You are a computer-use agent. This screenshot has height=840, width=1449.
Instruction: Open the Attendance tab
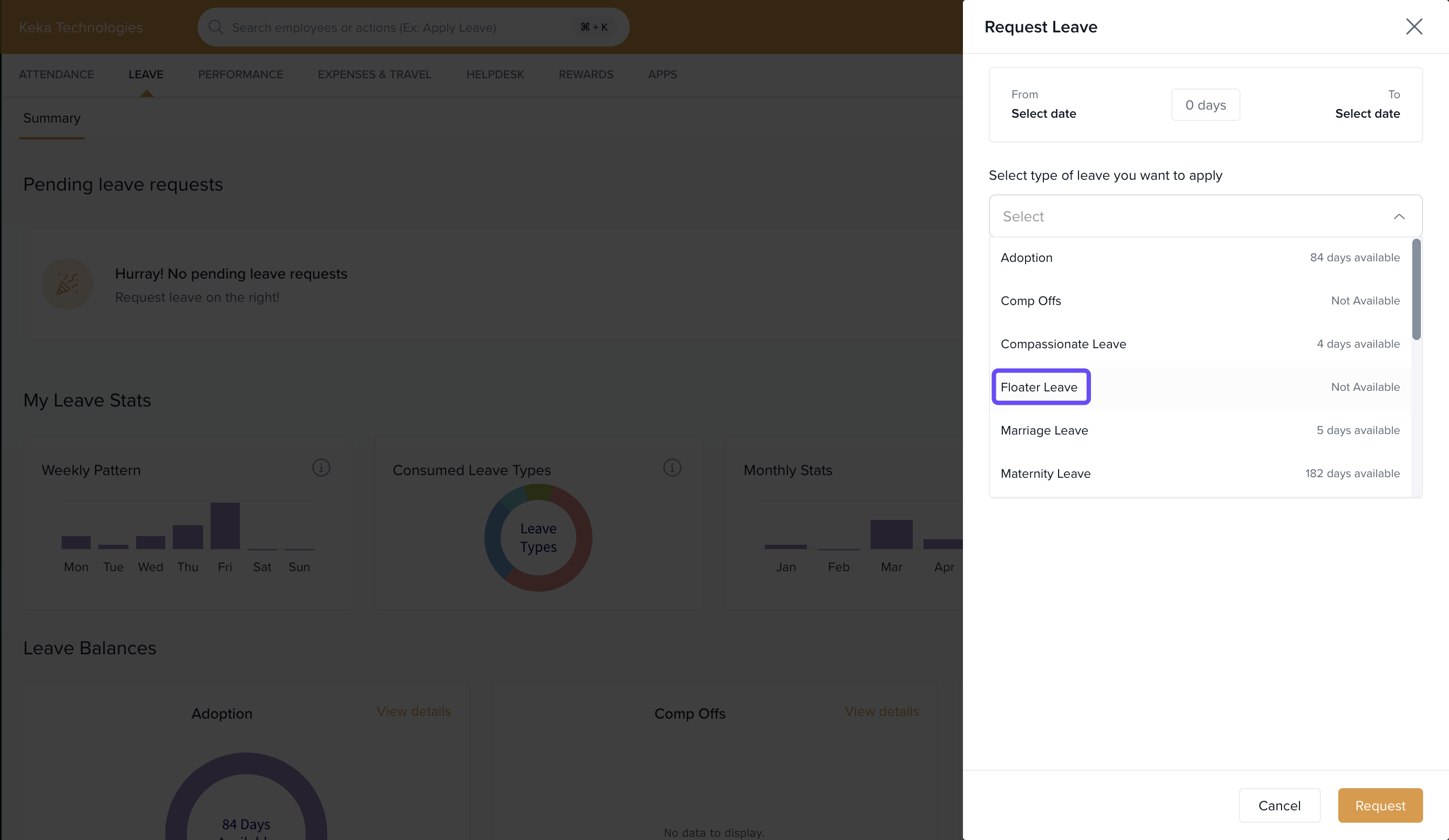coord(56,74)
